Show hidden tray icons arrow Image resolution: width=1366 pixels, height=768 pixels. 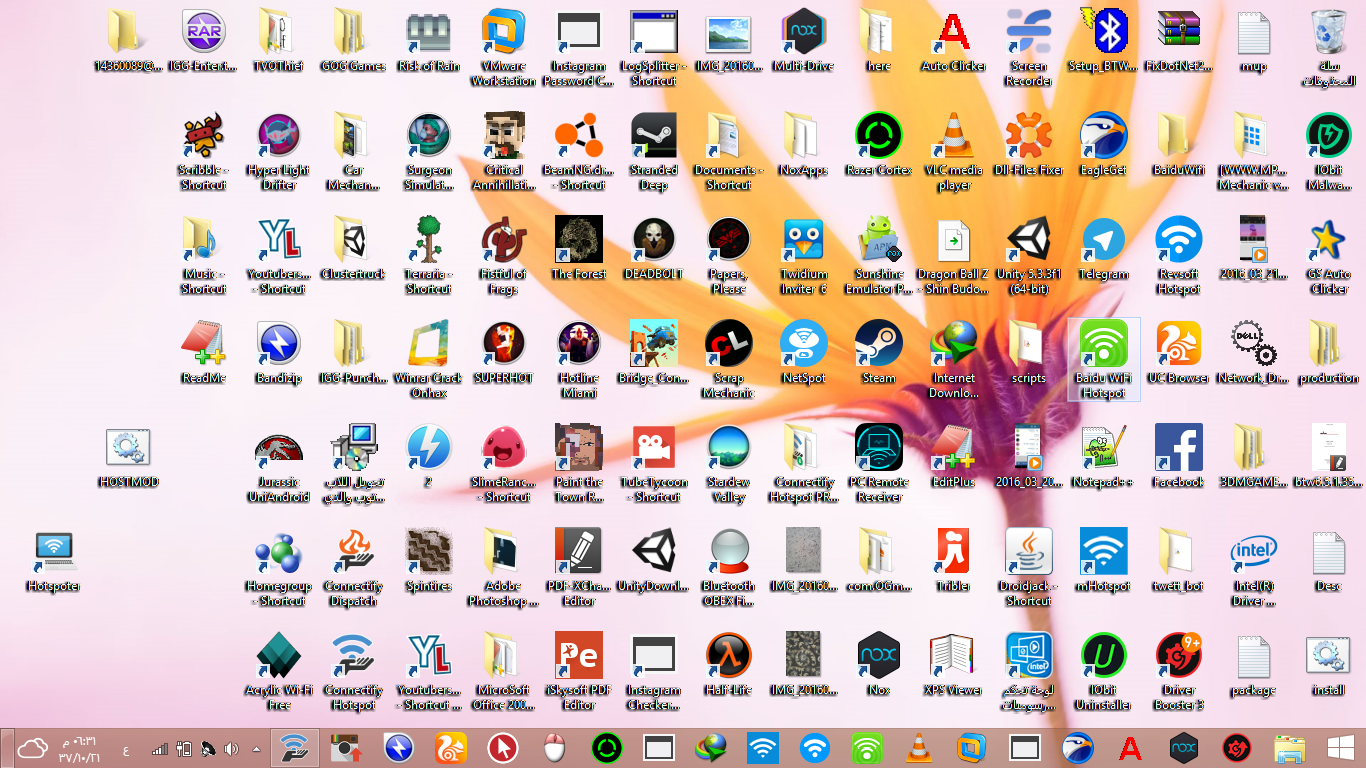click(257, 749)
